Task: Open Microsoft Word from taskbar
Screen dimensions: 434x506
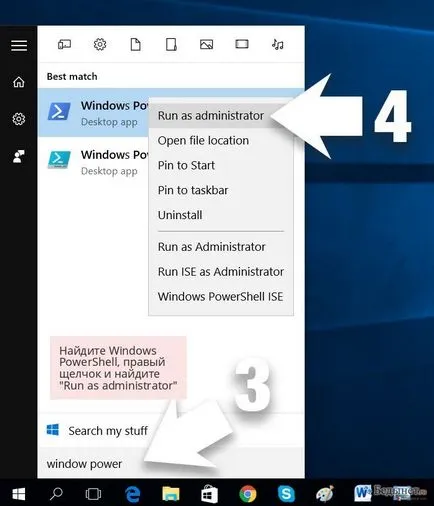Action: 362,493
